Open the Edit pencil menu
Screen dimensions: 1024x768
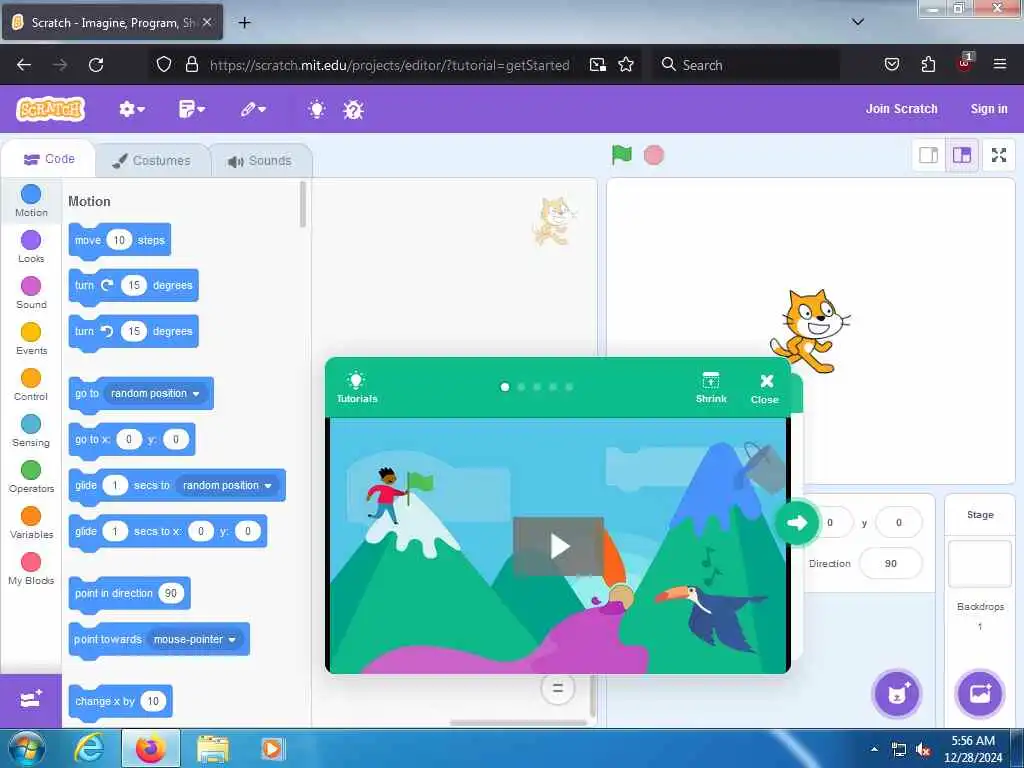coord(253,109)
